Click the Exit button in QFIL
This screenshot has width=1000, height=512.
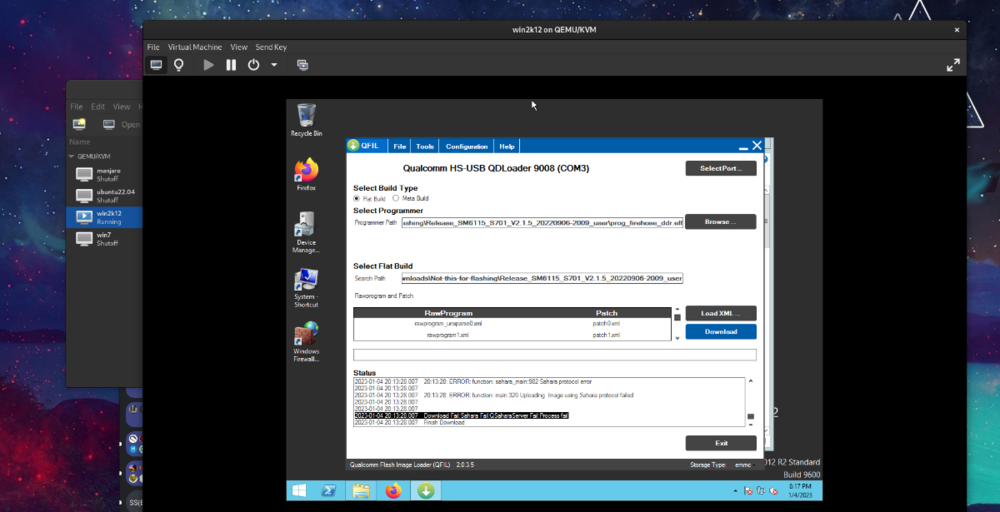(x=721, y=443)
